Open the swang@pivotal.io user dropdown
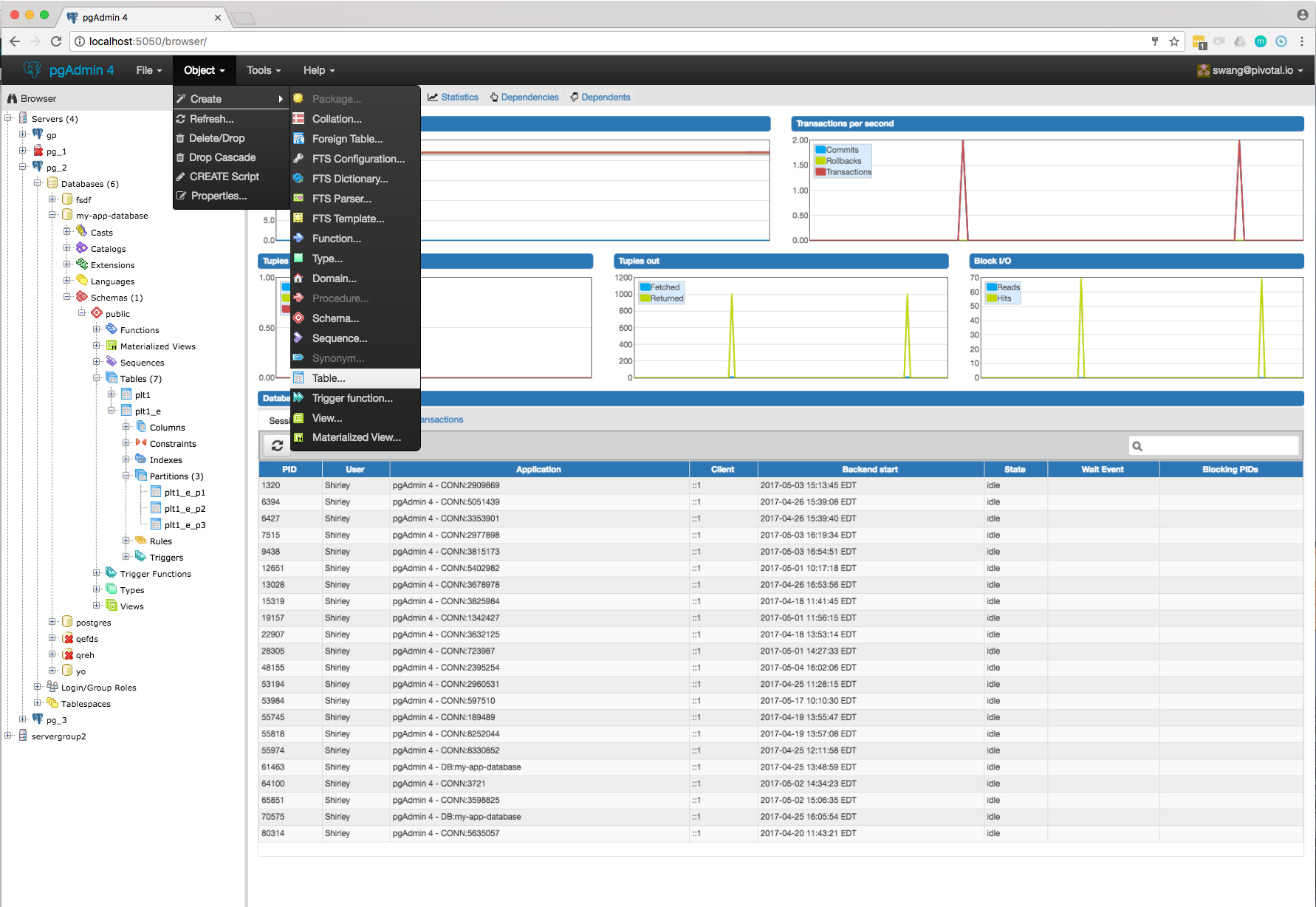This screenshot has height=907, width=1316. coord(1250,70)
